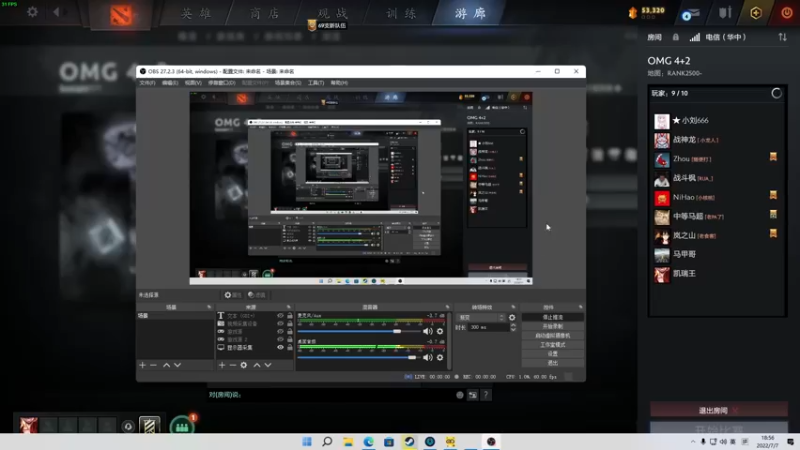Click 开始录制 button in OBS
Viewport: 800px width, 450px height.
553,327
